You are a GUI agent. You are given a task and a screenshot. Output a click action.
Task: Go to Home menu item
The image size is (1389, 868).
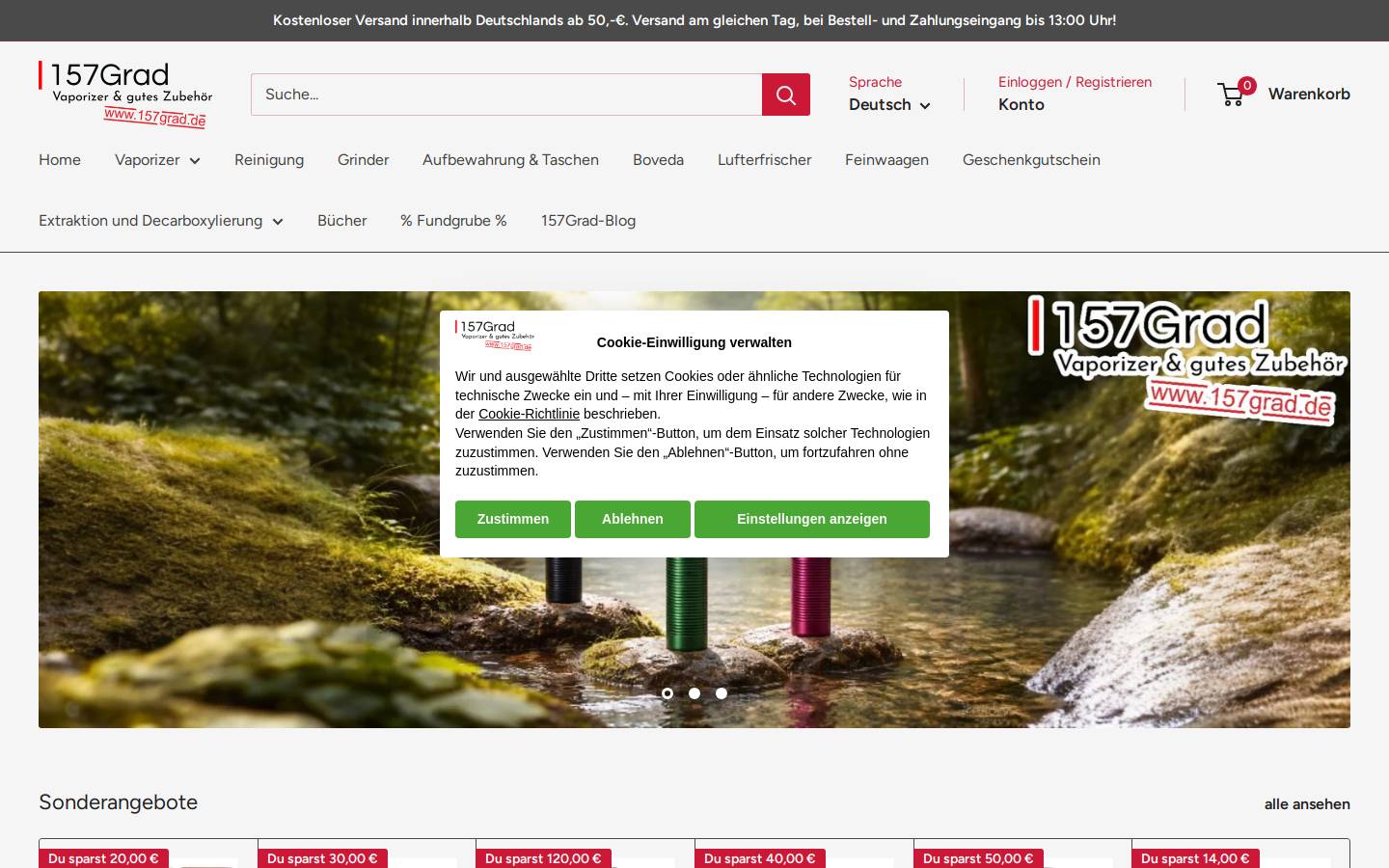point(60,160)
